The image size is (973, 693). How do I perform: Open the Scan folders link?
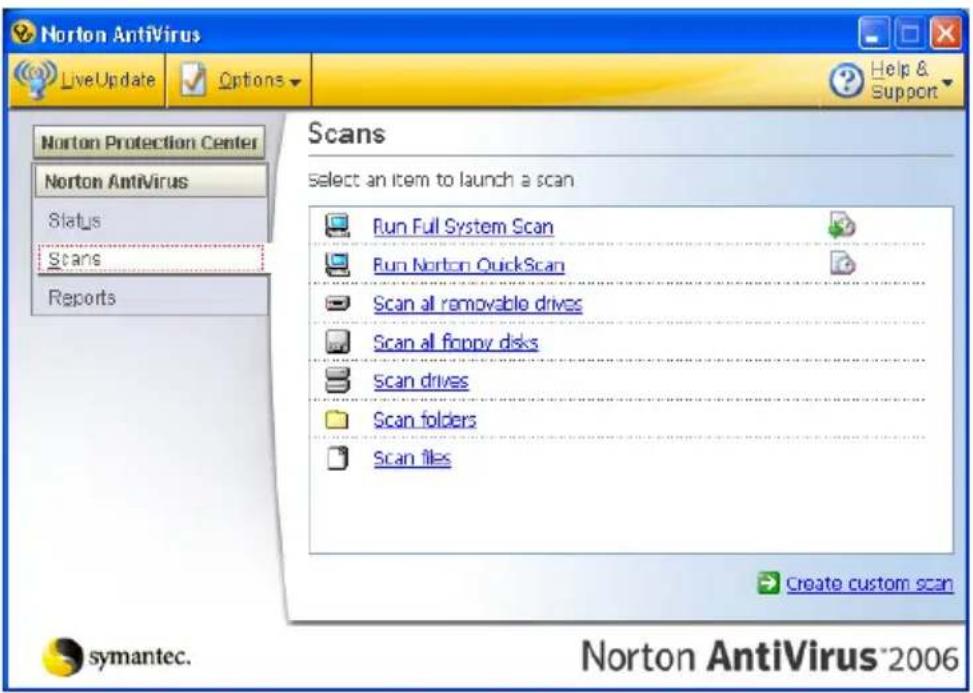tap(424, 420)
